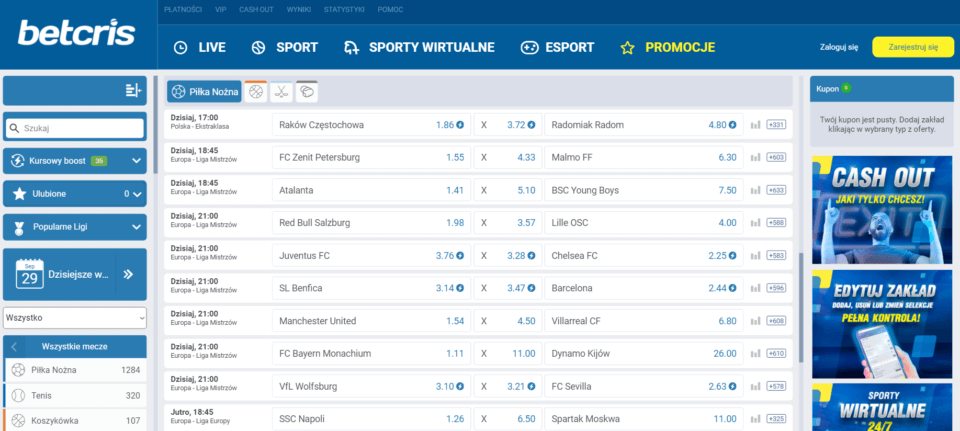Open the ESPORT section
Image resolution: width=960 pixels, height=431 pixels.
click(x=557, y=48)
